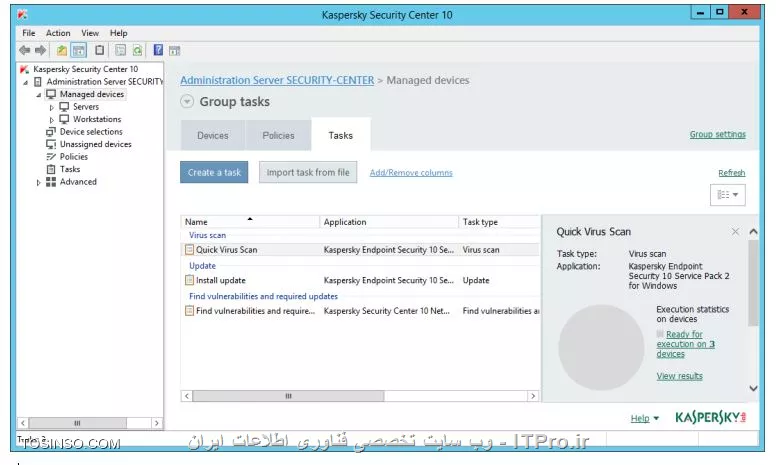Toggle the Show/Hide console tree icon
Screen dimensions: 776x465
79,50
